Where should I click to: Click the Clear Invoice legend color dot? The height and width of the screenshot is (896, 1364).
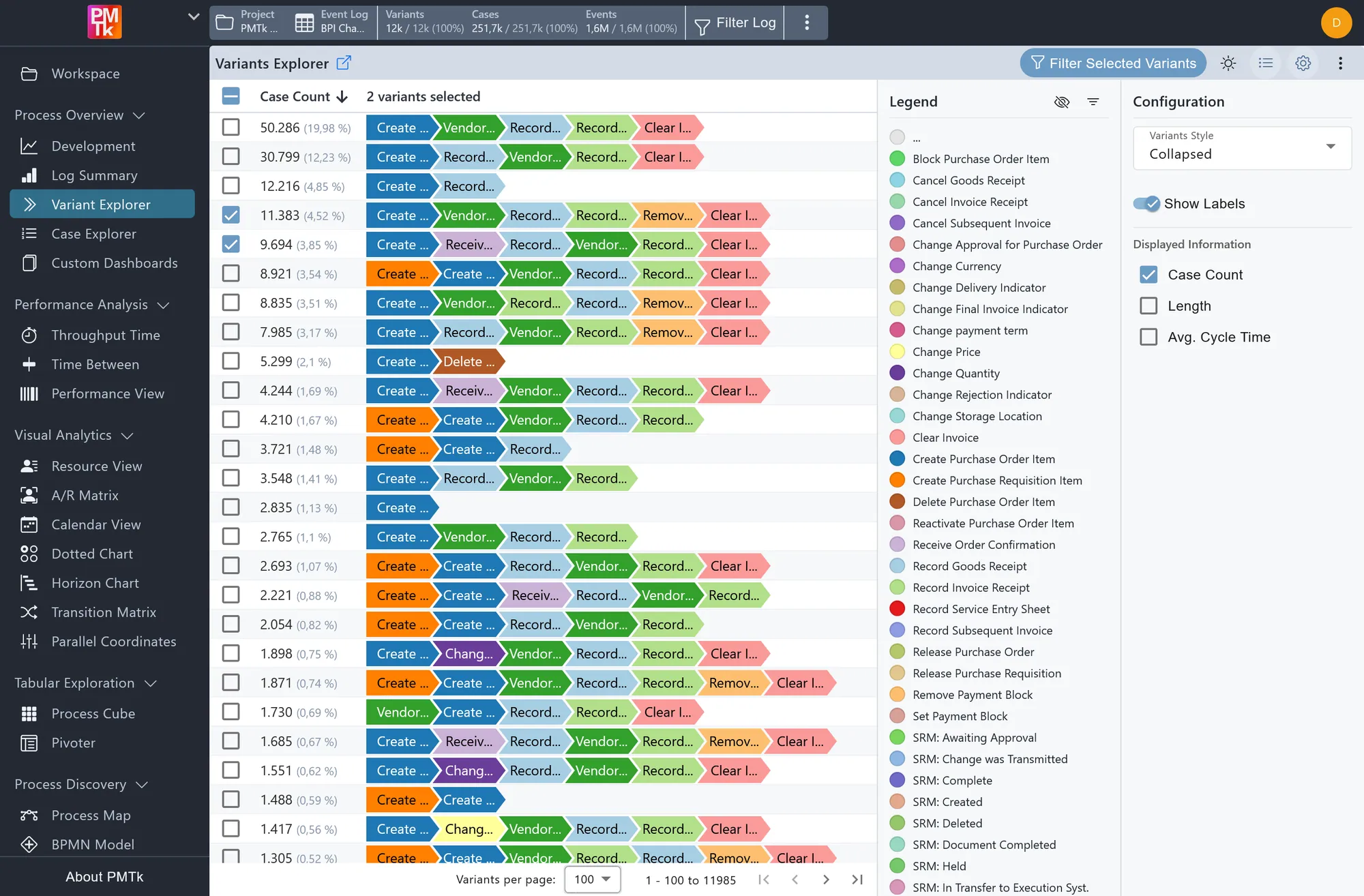tap(898, 438)
